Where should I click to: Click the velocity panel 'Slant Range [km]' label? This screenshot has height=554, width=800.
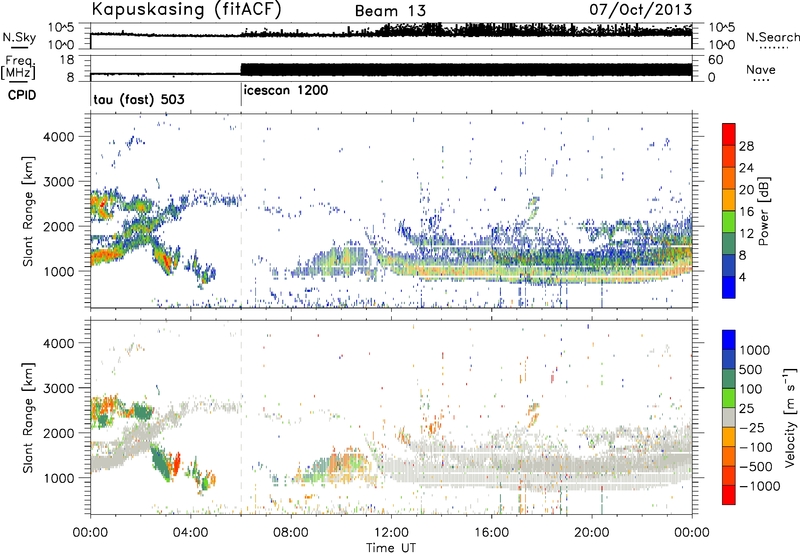[x=28, y=418]
